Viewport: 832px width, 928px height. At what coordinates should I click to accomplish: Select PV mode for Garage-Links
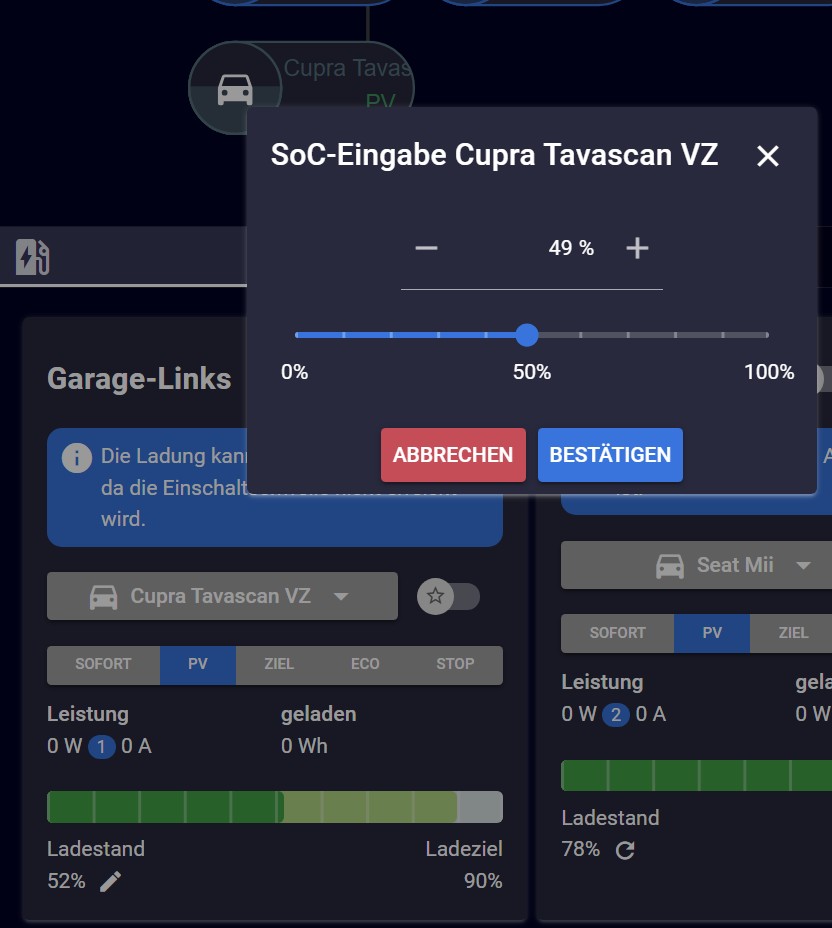point(198,664)
